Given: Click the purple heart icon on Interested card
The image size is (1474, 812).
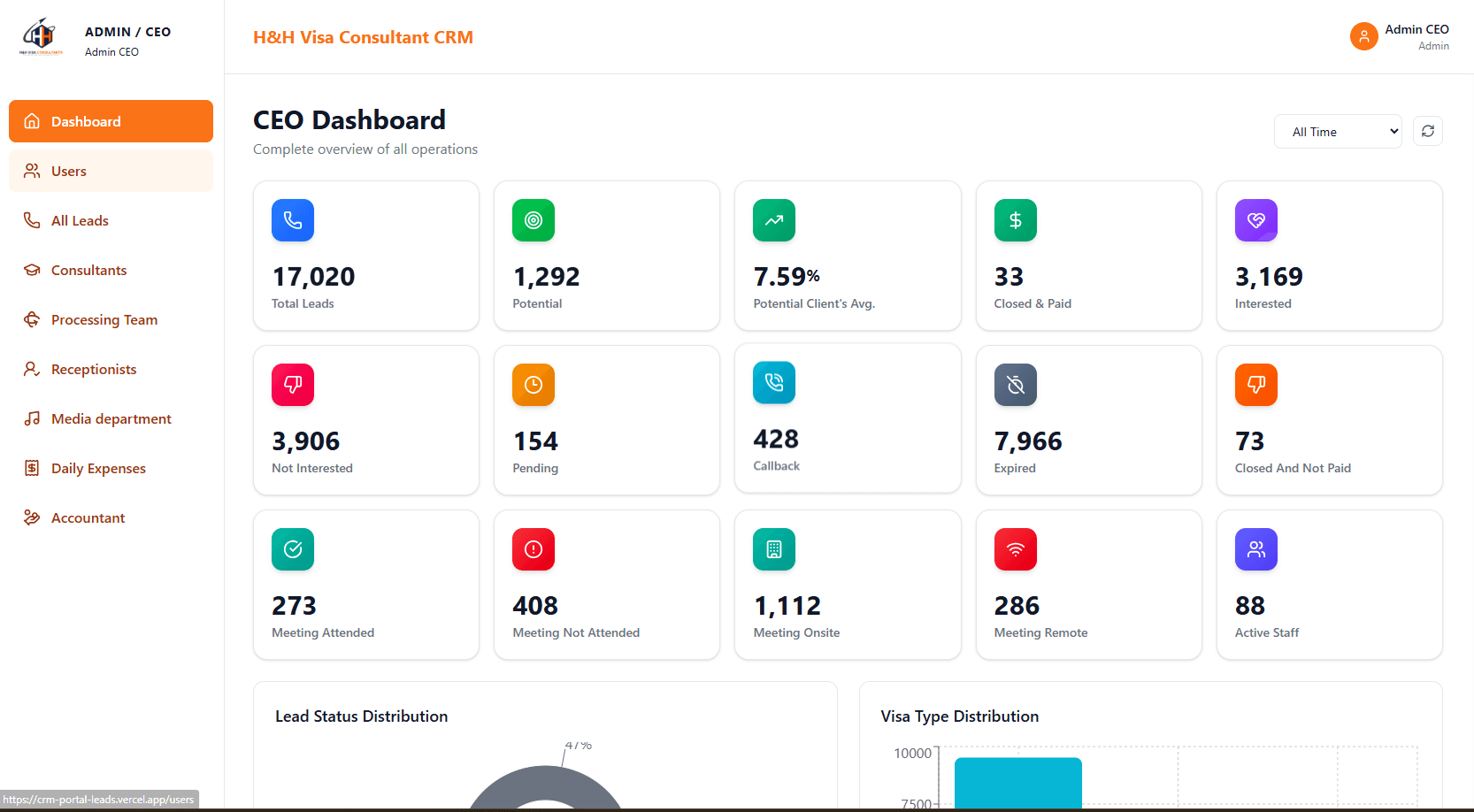Looking at the screenshot, I should click(1256, 220).
